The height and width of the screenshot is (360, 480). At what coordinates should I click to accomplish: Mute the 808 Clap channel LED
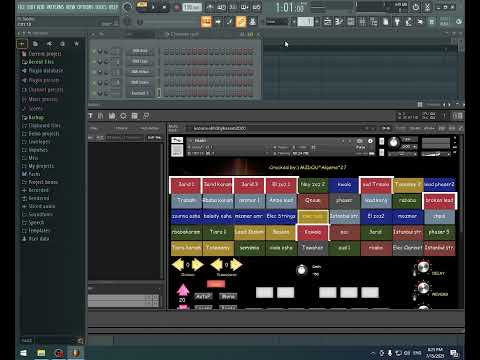pyautogui.click(x=94, y=61)
